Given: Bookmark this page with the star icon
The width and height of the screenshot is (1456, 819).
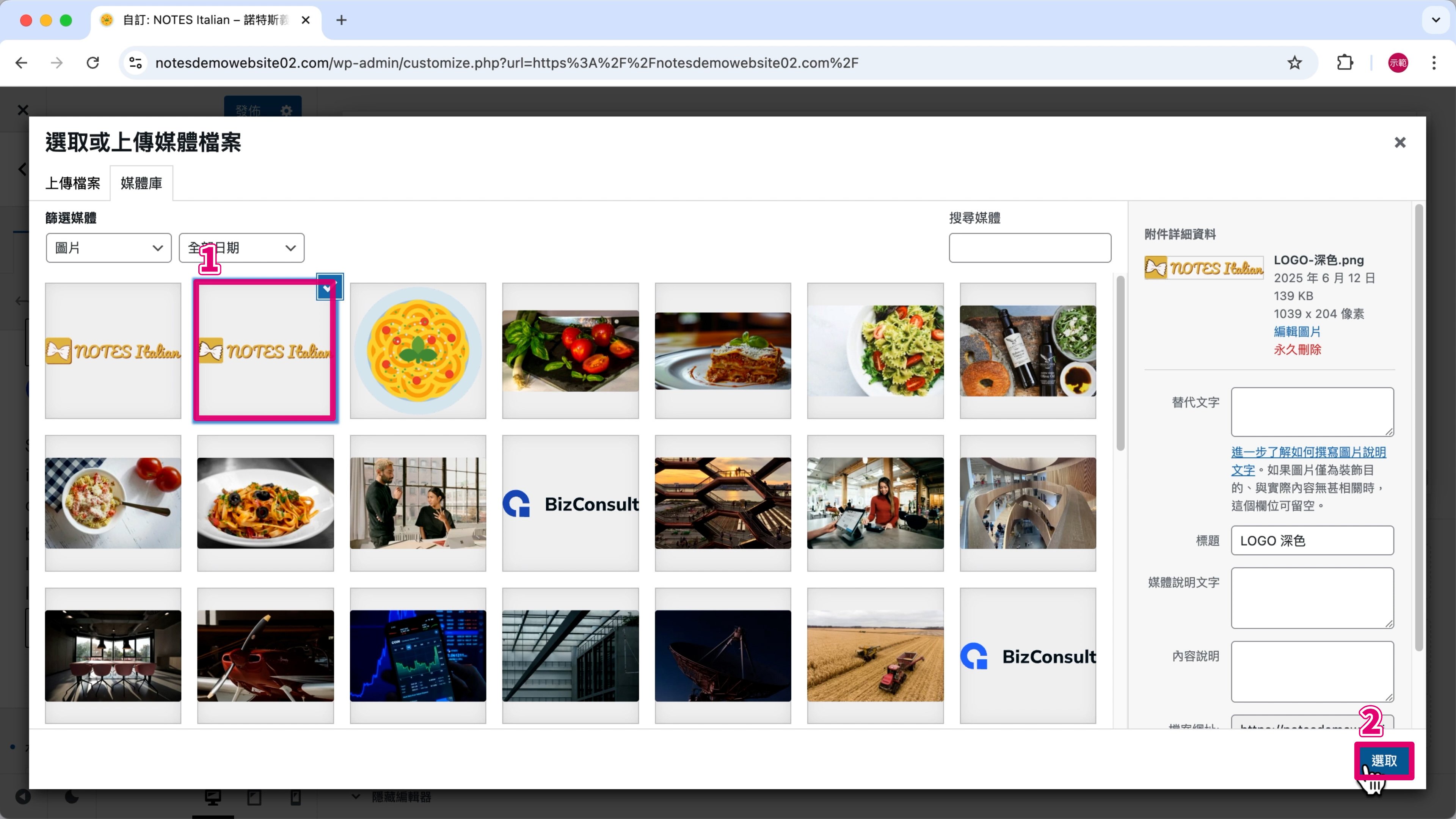Looking at the screenshot, I should point(1294,63).
